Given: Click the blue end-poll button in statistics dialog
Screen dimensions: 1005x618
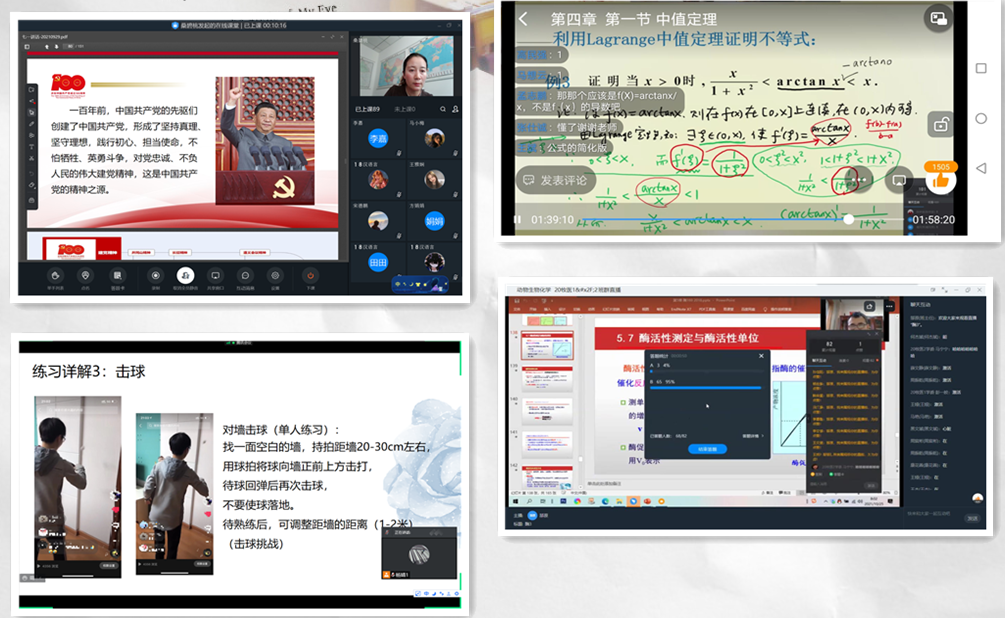Looking at the screenshot, I should (x=707, y=449).
